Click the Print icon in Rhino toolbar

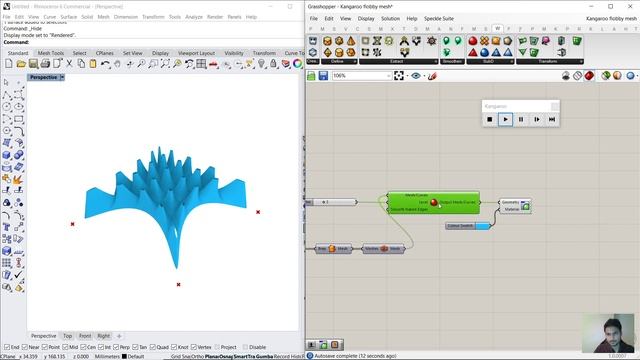pyautogui.click(x=45, y=64)
